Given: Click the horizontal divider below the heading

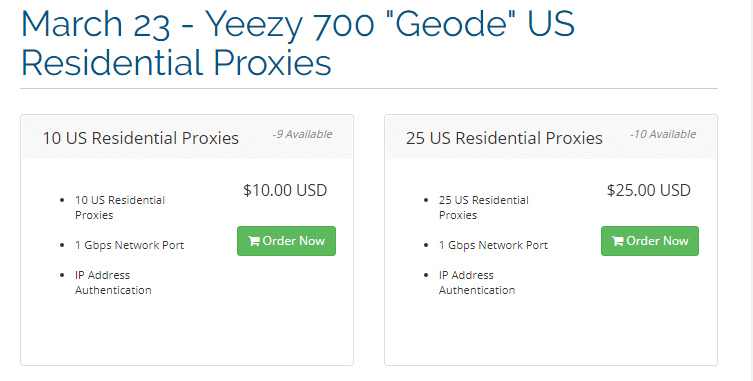Looking at the screenshot, I should pyautogui.click(x=369, y=88).
